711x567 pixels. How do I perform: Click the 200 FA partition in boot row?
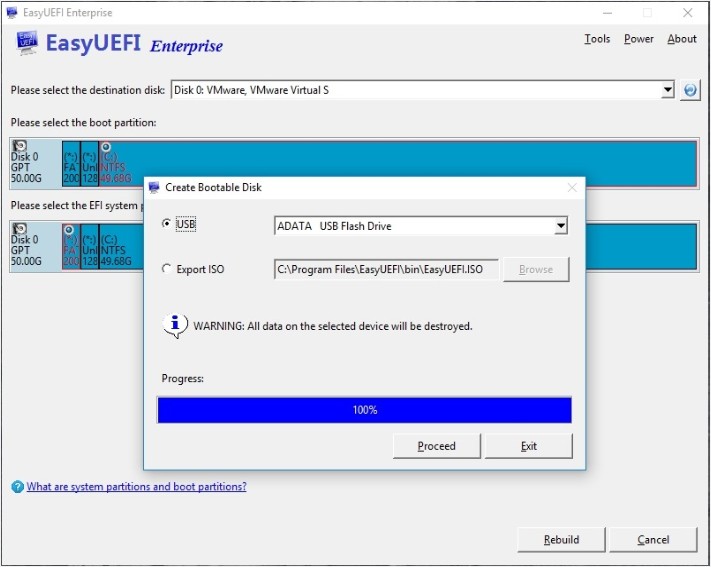(71, 163)
